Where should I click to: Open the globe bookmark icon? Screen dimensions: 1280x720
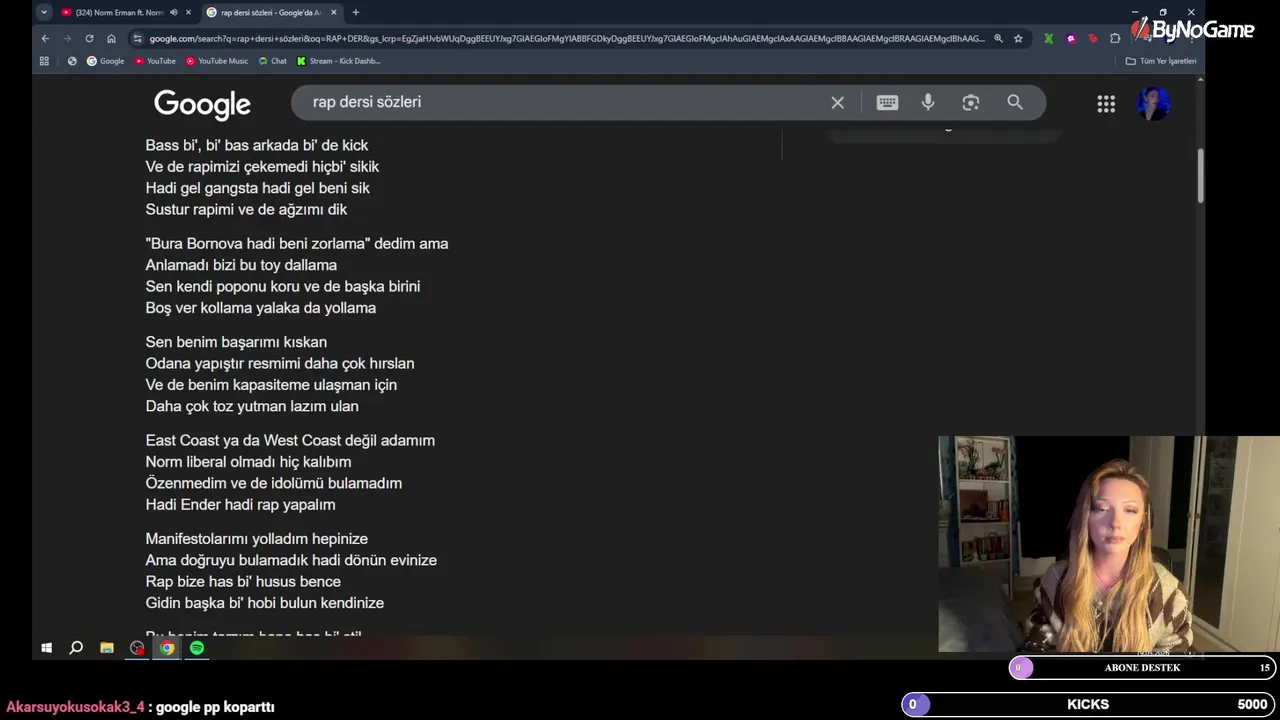[x=72, y=61]
